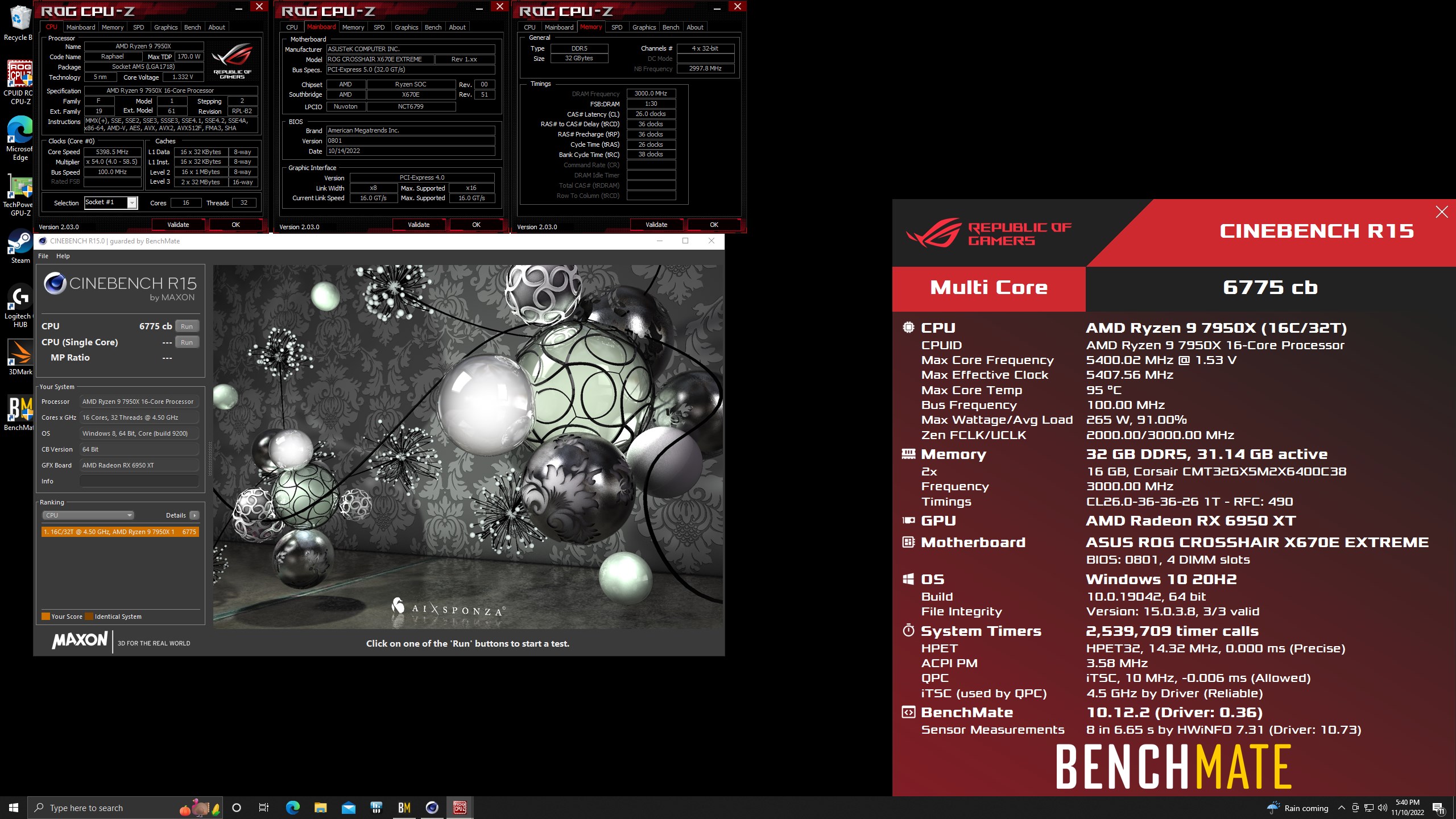Run the Cinebench CPU multi-core test

click(x=187, y=326)
